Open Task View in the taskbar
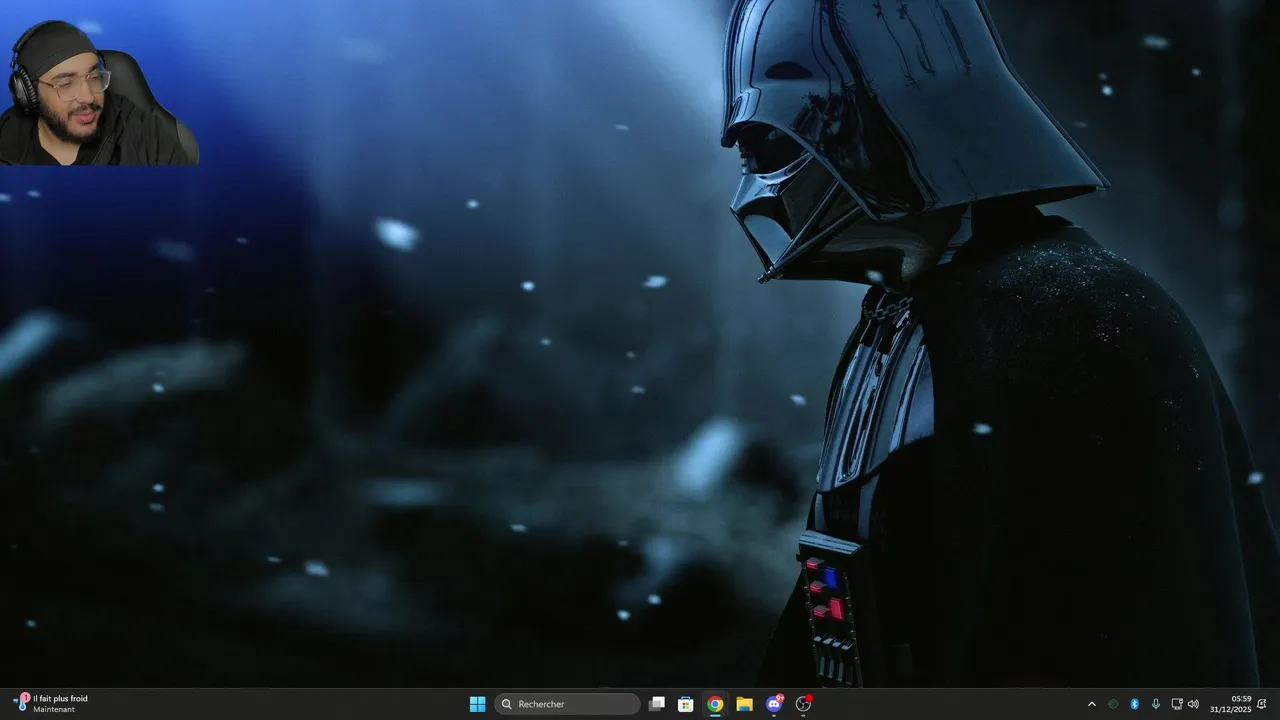 [x=657, y=704]
